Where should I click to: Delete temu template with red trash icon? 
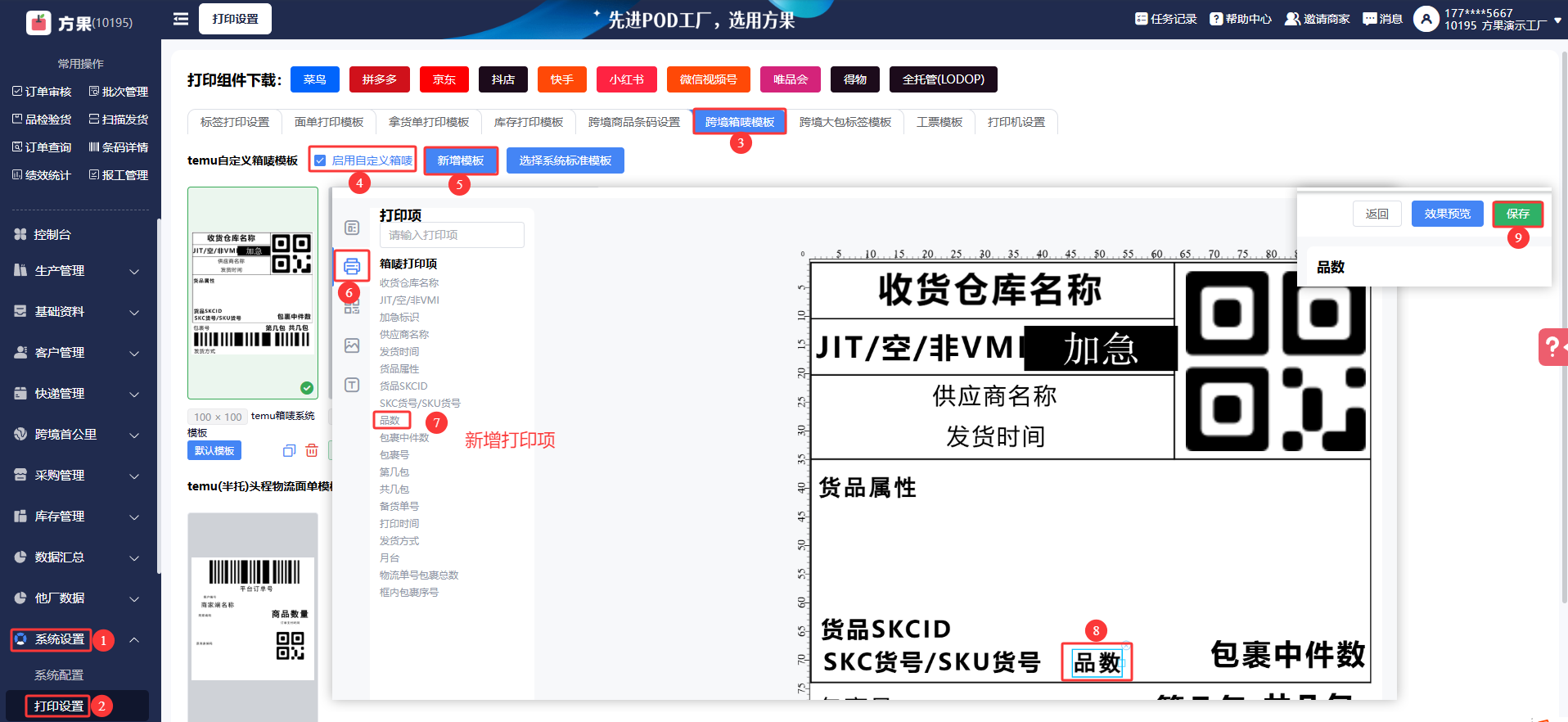pyautogui.click(x=312, y=450)
